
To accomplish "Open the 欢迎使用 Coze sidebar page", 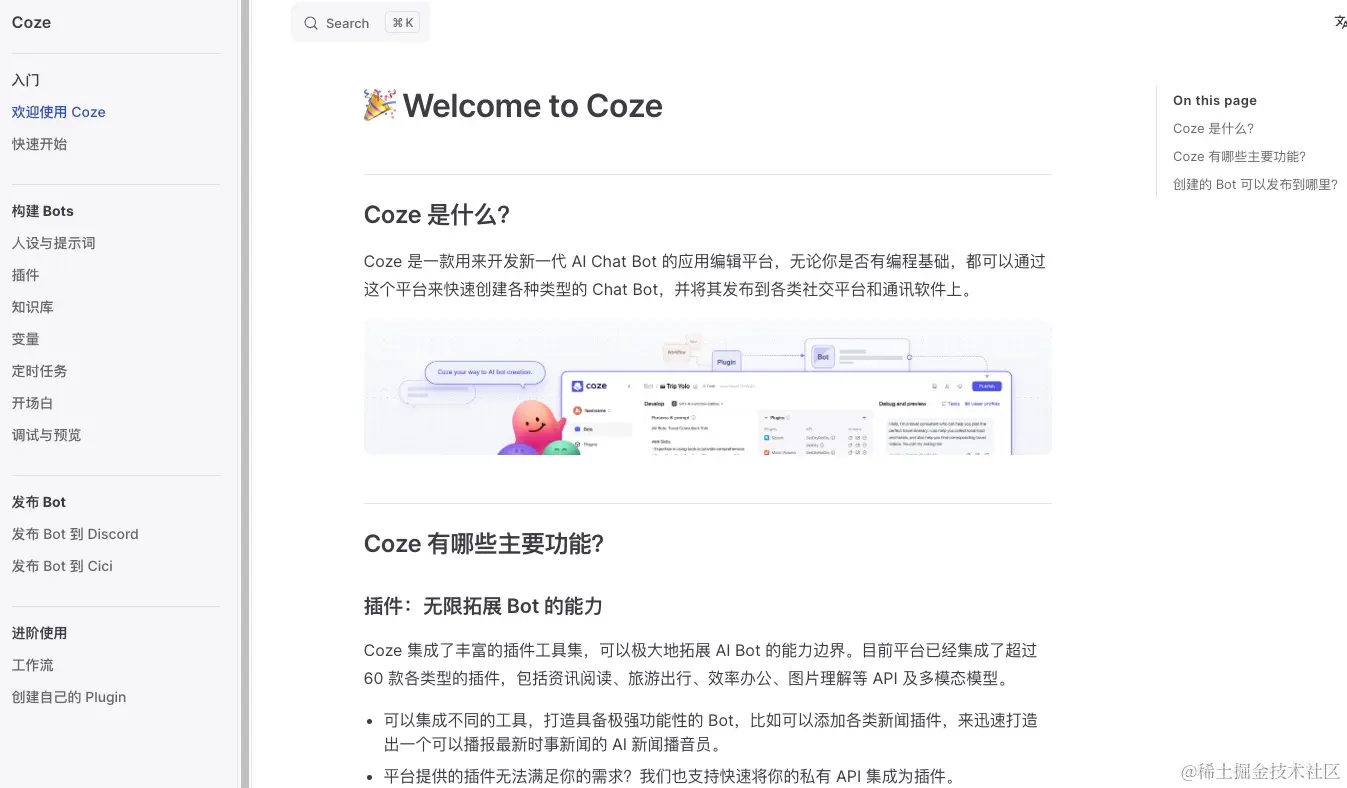I will [59, 112].
